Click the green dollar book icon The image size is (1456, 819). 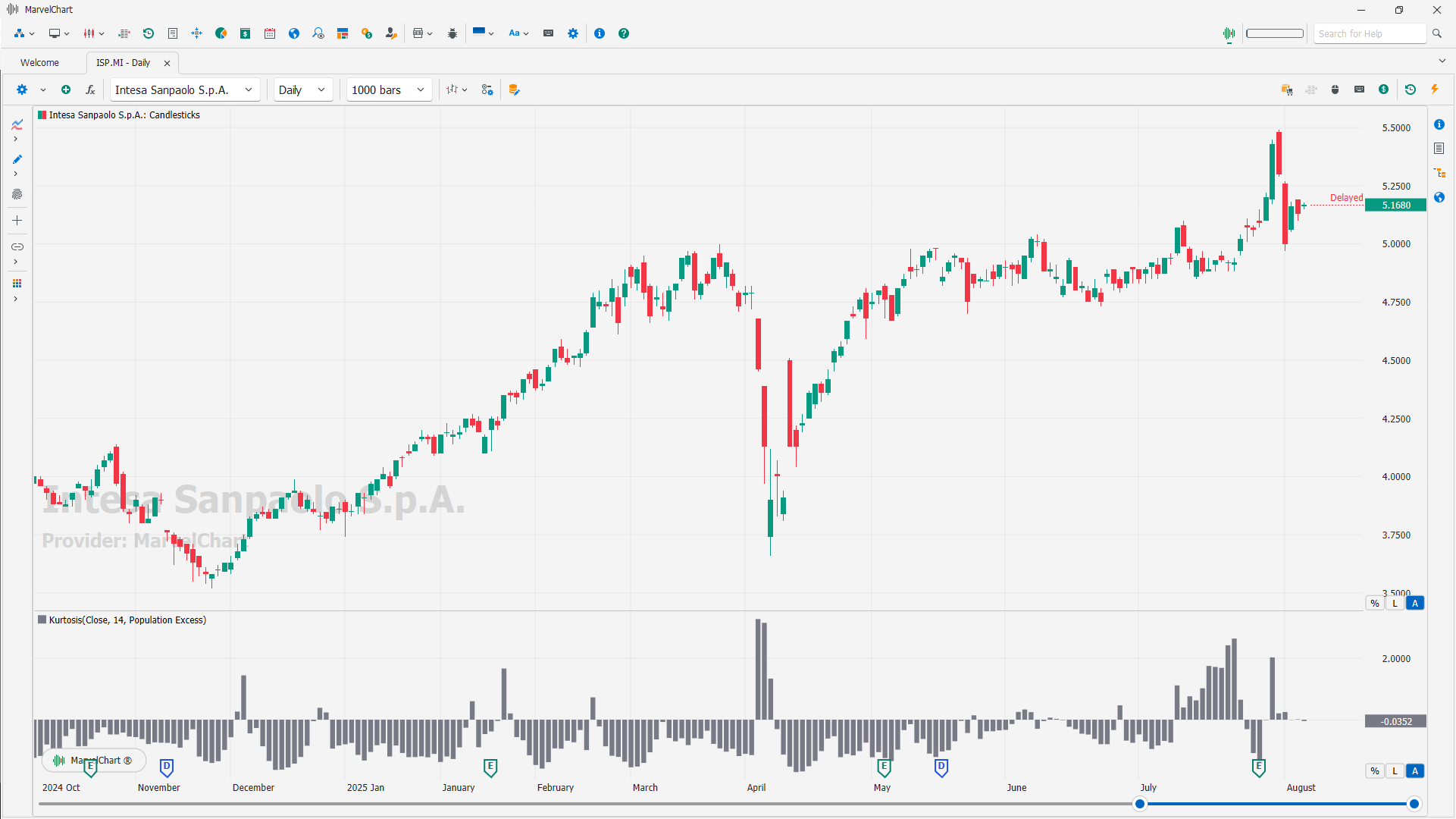pyautogui.click(x=246, y=33)
